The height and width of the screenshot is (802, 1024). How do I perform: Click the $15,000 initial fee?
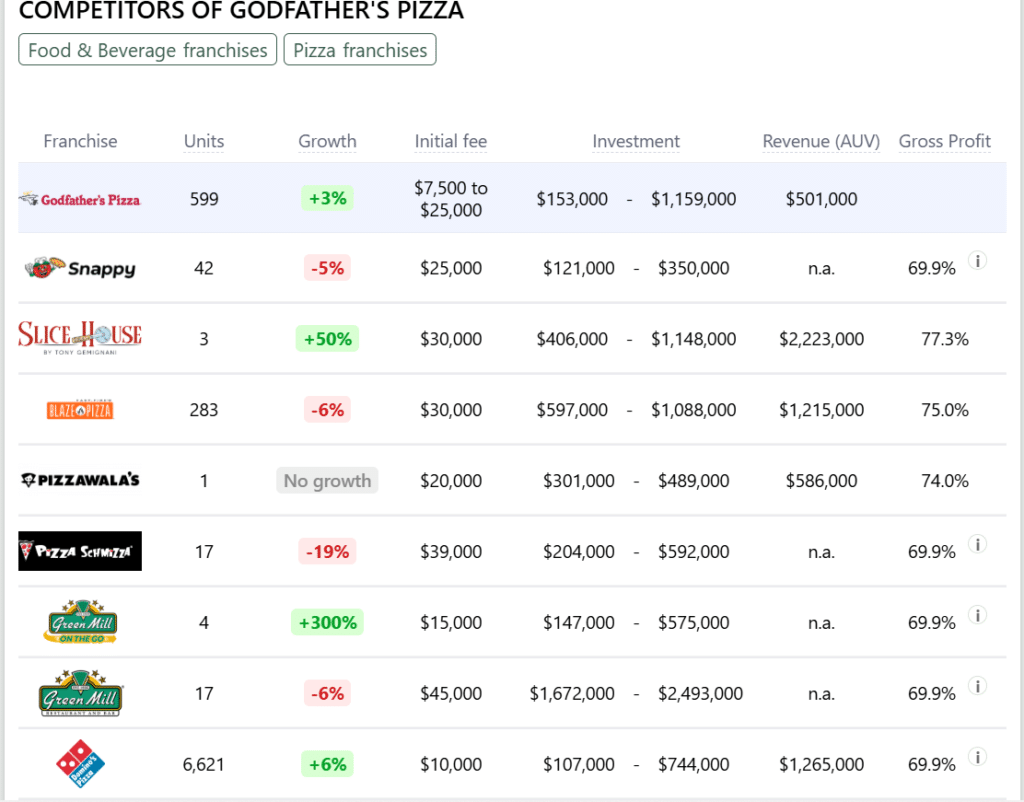pyautogui.click(x=451, y=622)
